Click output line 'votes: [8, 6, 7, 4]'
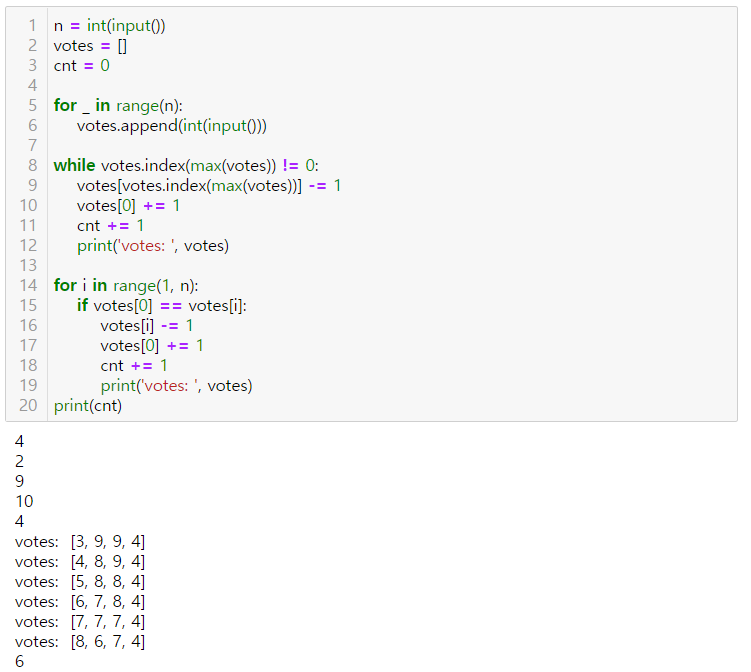The height and width of the screenshot is (672, 751). 80,641
